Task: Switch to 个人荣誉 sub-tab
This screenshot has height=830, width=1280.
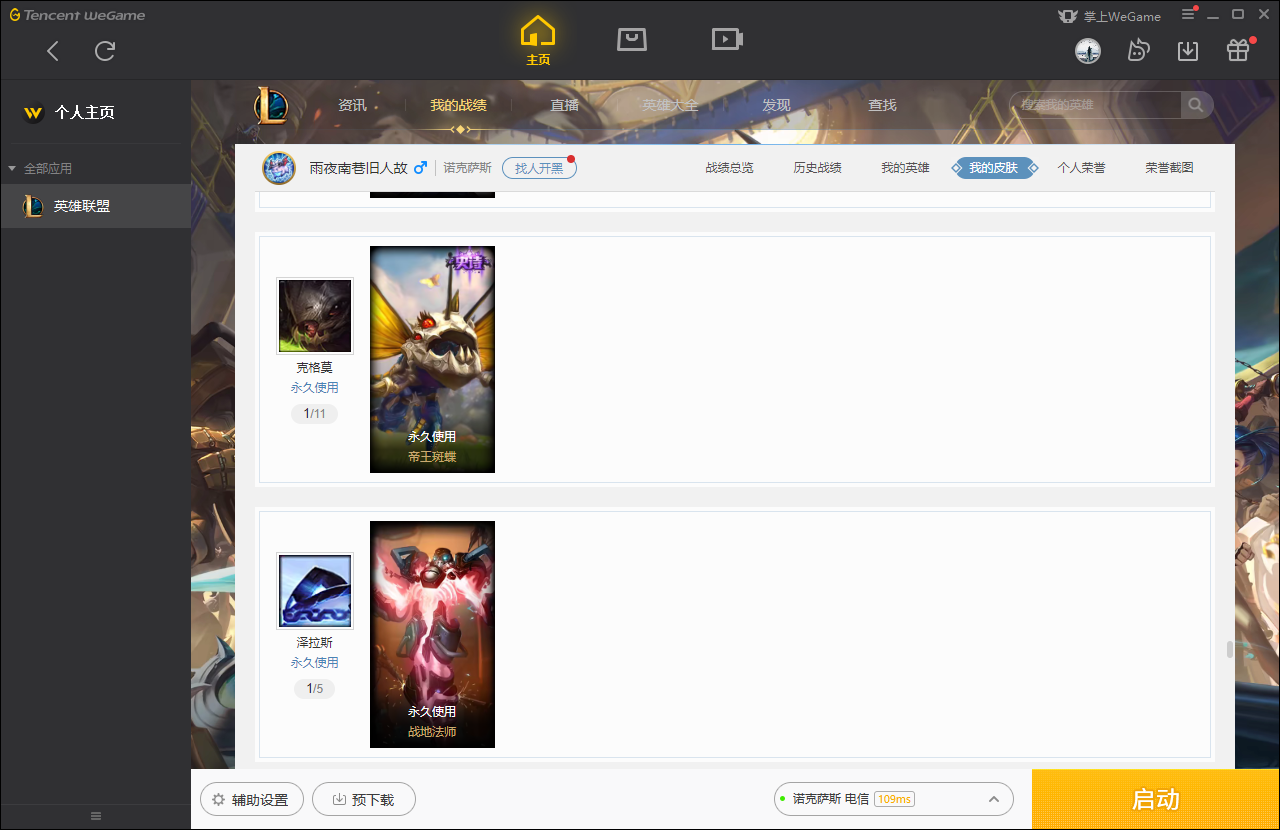Action: [1081, 168]
